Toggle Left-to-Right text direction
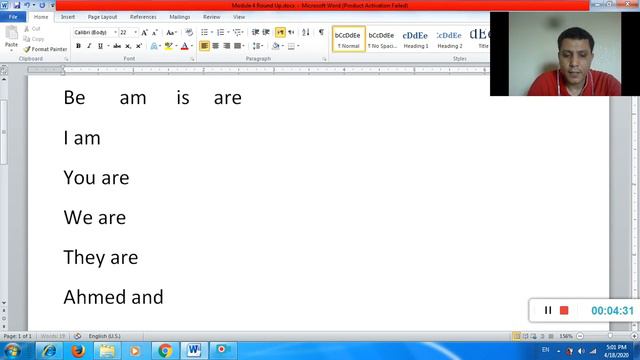640x360 pixels. click(x=280, y=32)
